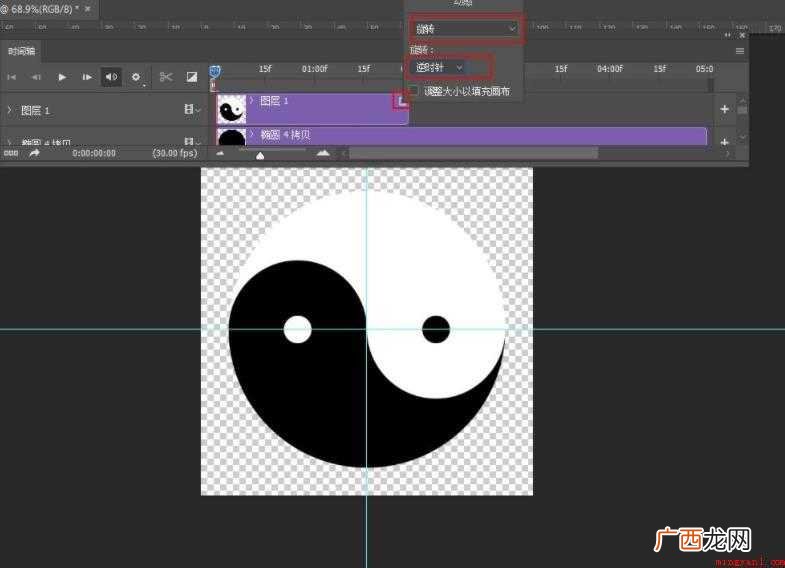Choose the transition icon in timeline
The image size is (785, 568).
point(192,77)
